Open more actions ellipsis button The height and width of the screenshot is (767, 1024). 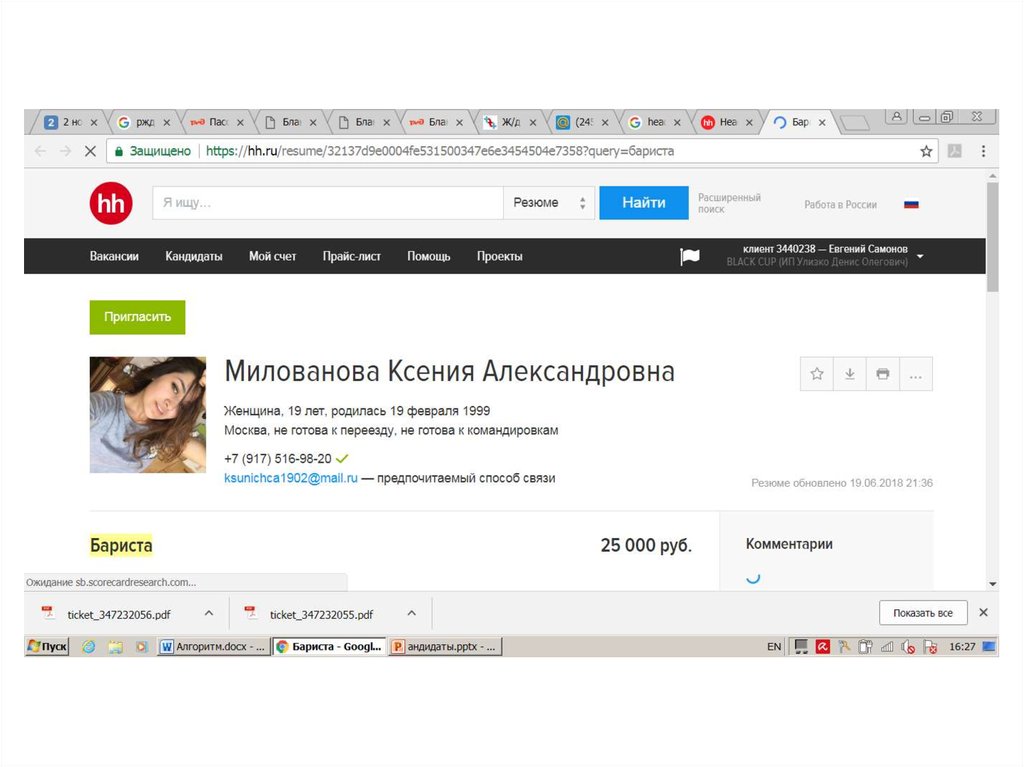pyautogui.click(x=915, y=374)
